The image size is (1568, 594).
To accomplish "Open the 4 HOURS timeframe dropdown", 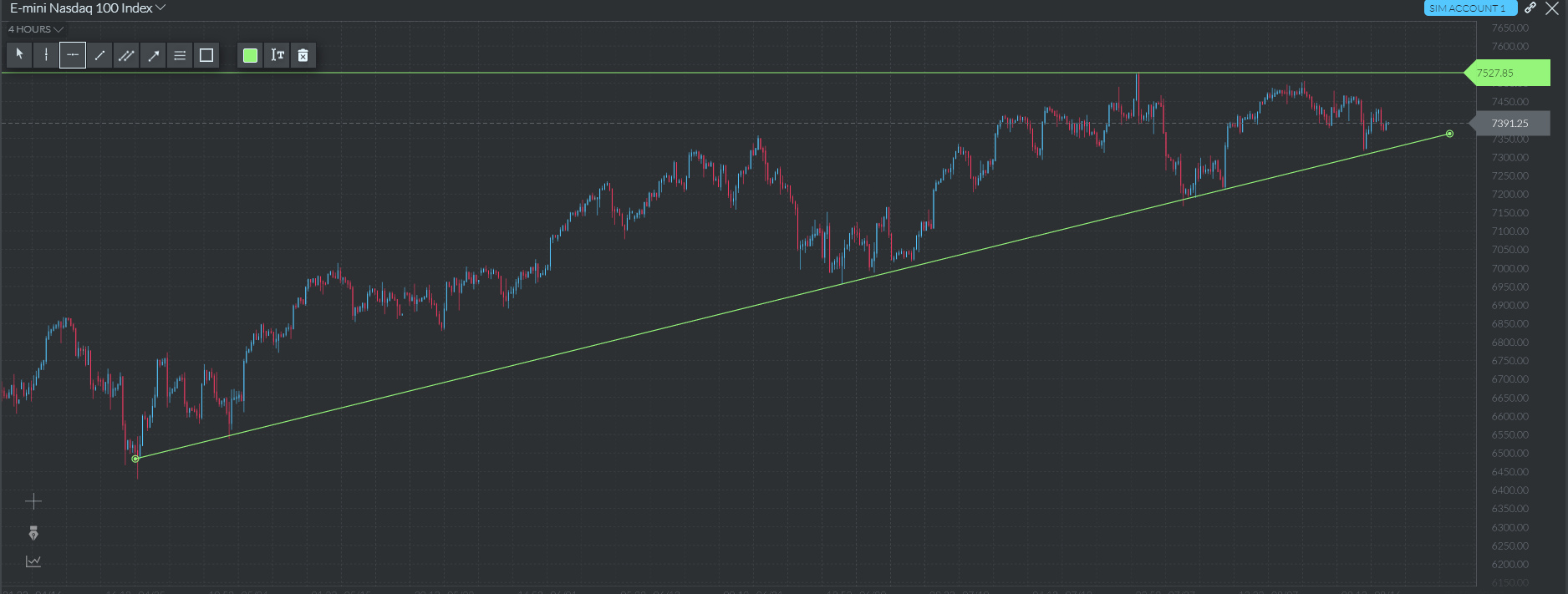I will [x=36, y=29].
